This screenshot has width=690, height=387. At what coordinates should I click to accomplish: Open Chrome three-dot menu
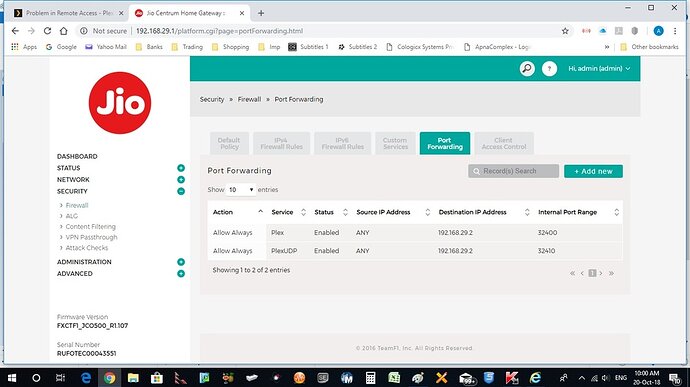[675, 31]
